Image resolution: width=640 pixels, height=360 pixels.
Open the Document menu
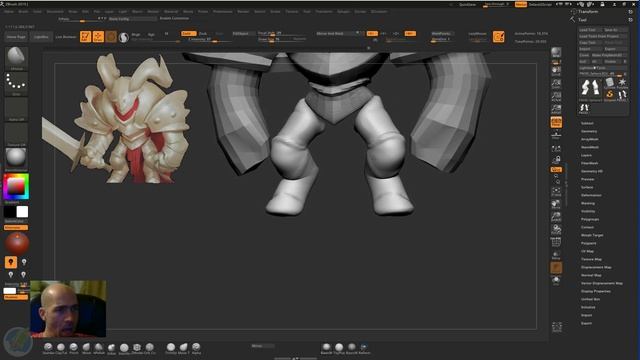tap(55, 12)
